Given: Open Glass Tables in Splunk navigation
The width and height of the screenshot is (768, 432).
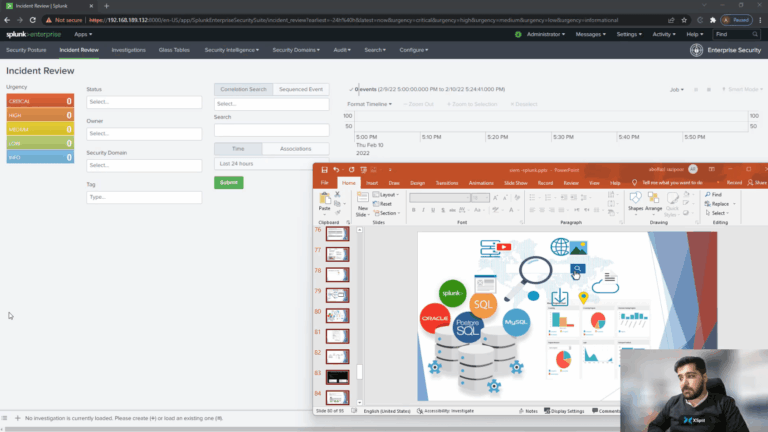Looking at the screenshot, I should click(x=174, y=50).
